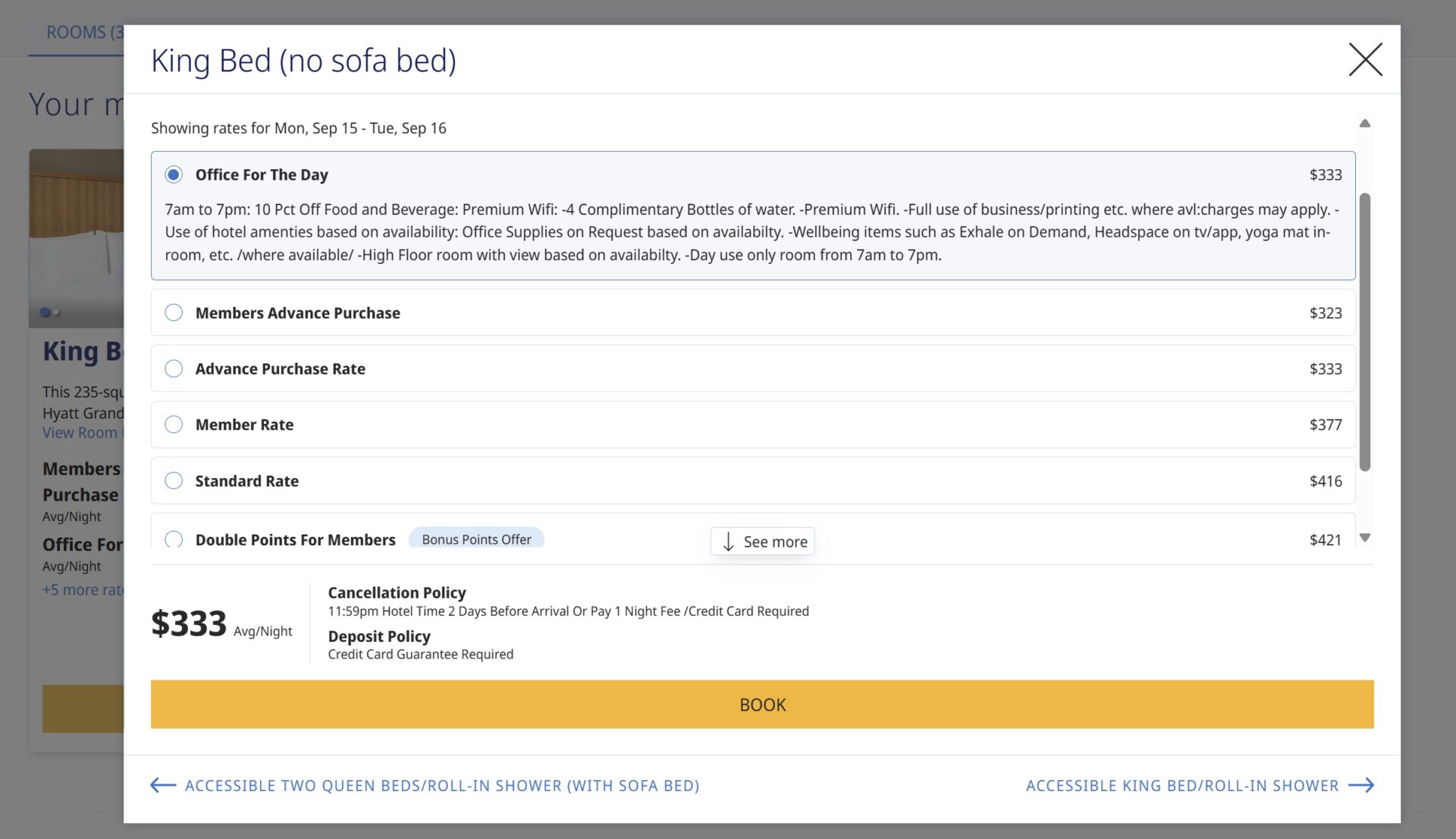Click the left arrow beside two queen beds link
Screen dimensions: 1456x839
[x=162, y=785]
